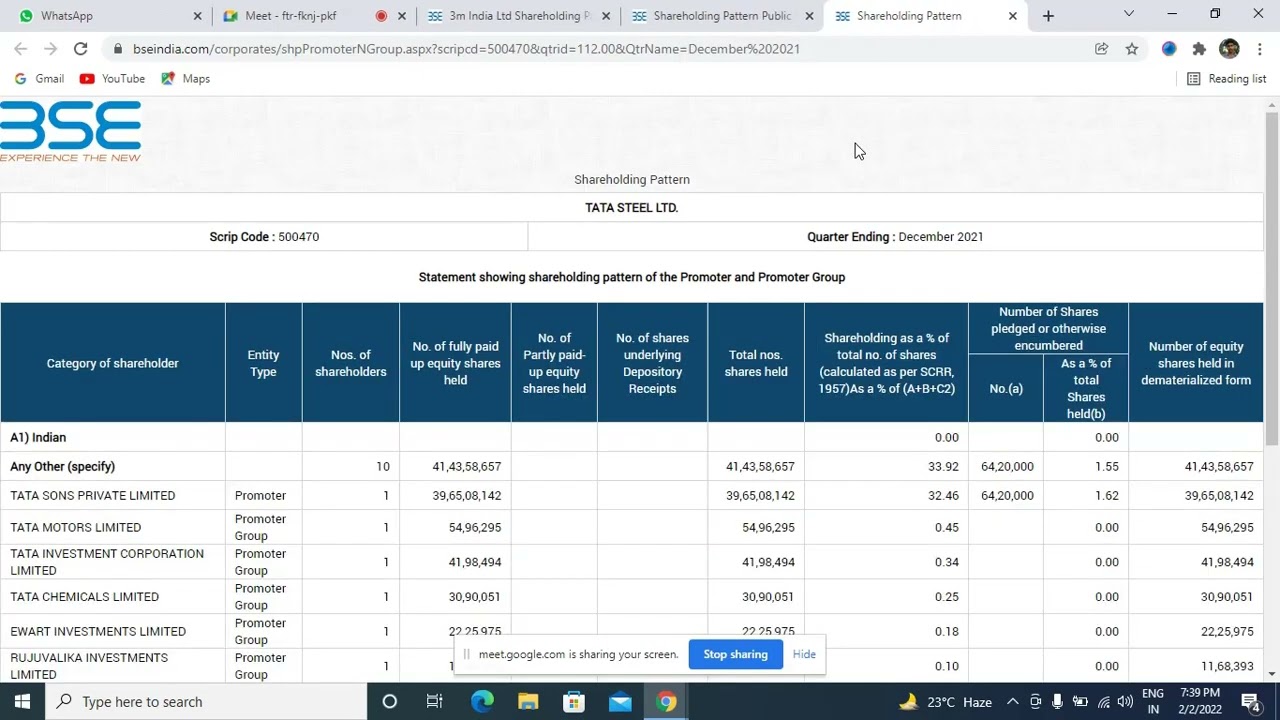Open Cortana circle icon
This screenshot has width=1280, height=720.
(x=390, y=702)
